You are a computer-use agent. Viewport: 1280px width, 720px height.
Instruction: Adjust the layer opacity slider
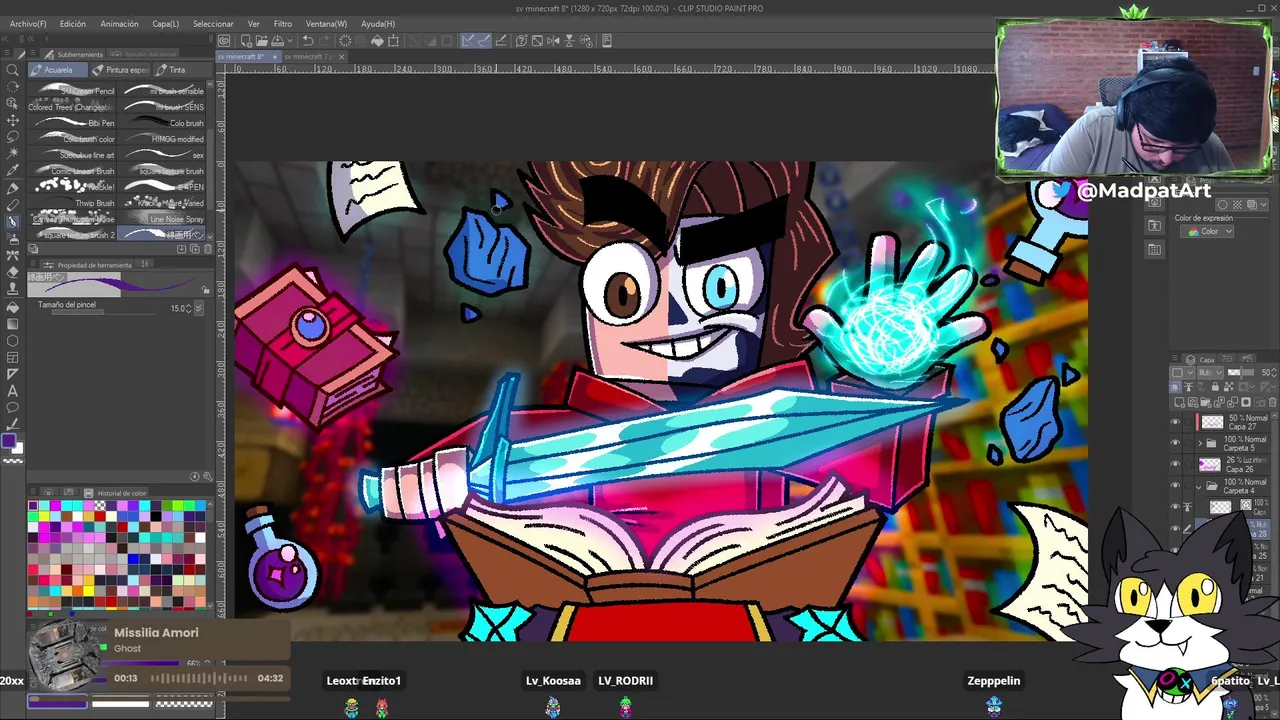tap(1241, 372)
